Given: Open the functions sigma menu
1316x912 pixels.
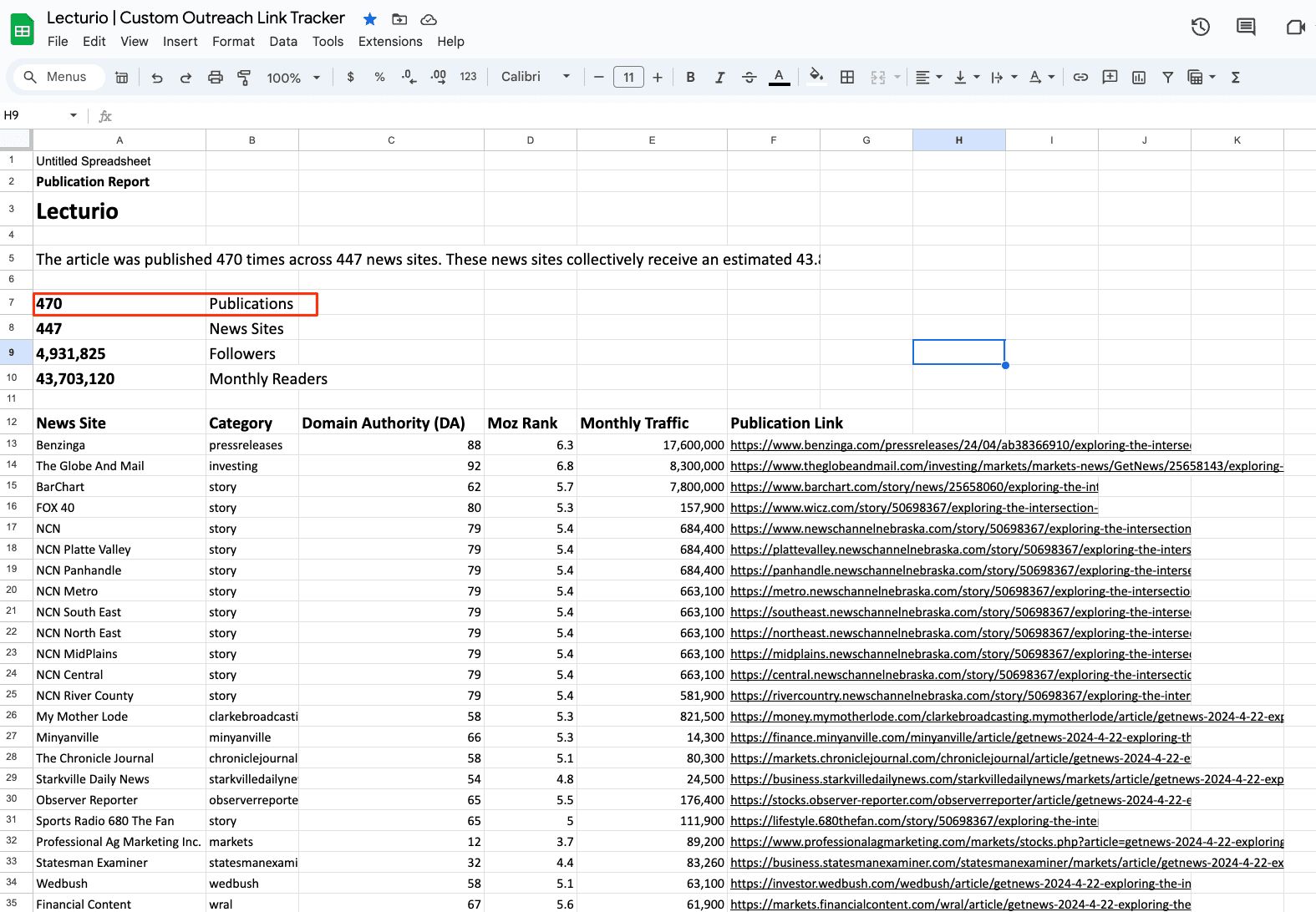Looking at the screenshot, I should [1236, 77].
